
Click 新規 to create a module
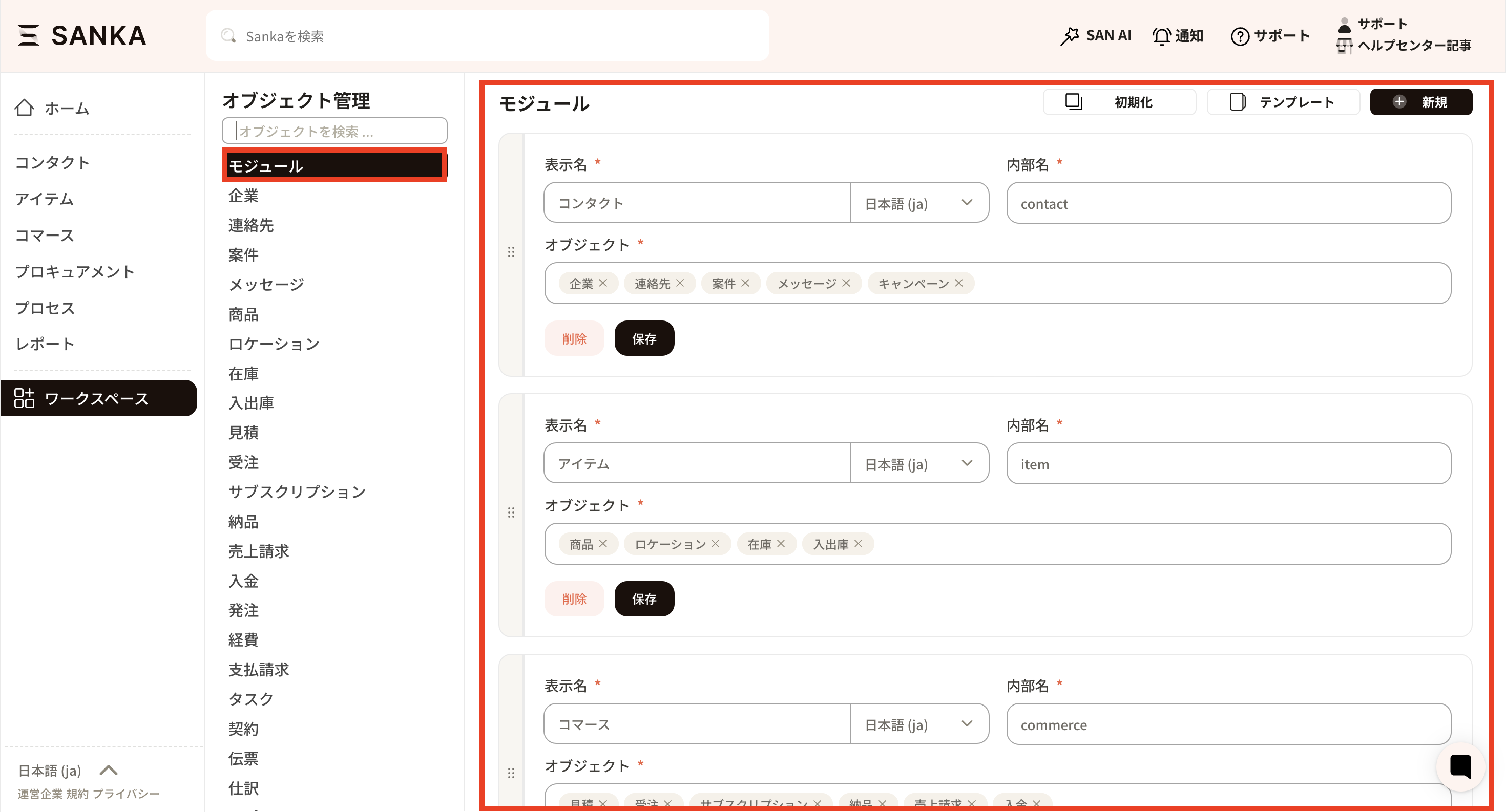pyautogui.click(x=1420, y=102)
